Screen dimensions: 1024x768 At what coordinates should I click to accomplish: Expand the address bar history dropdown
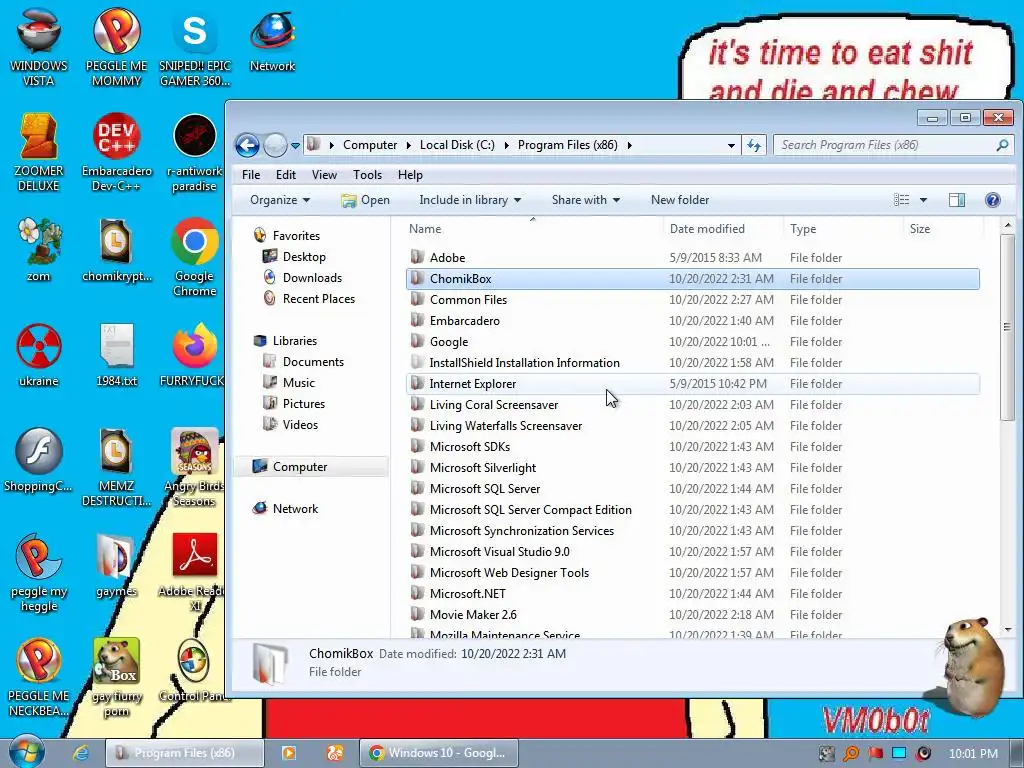[731, 145]
